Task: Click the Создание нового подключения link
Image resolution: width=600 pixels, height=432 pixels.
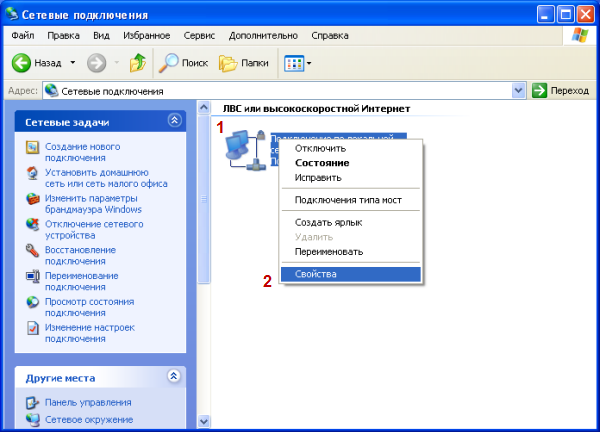Action: pos(83,152)
